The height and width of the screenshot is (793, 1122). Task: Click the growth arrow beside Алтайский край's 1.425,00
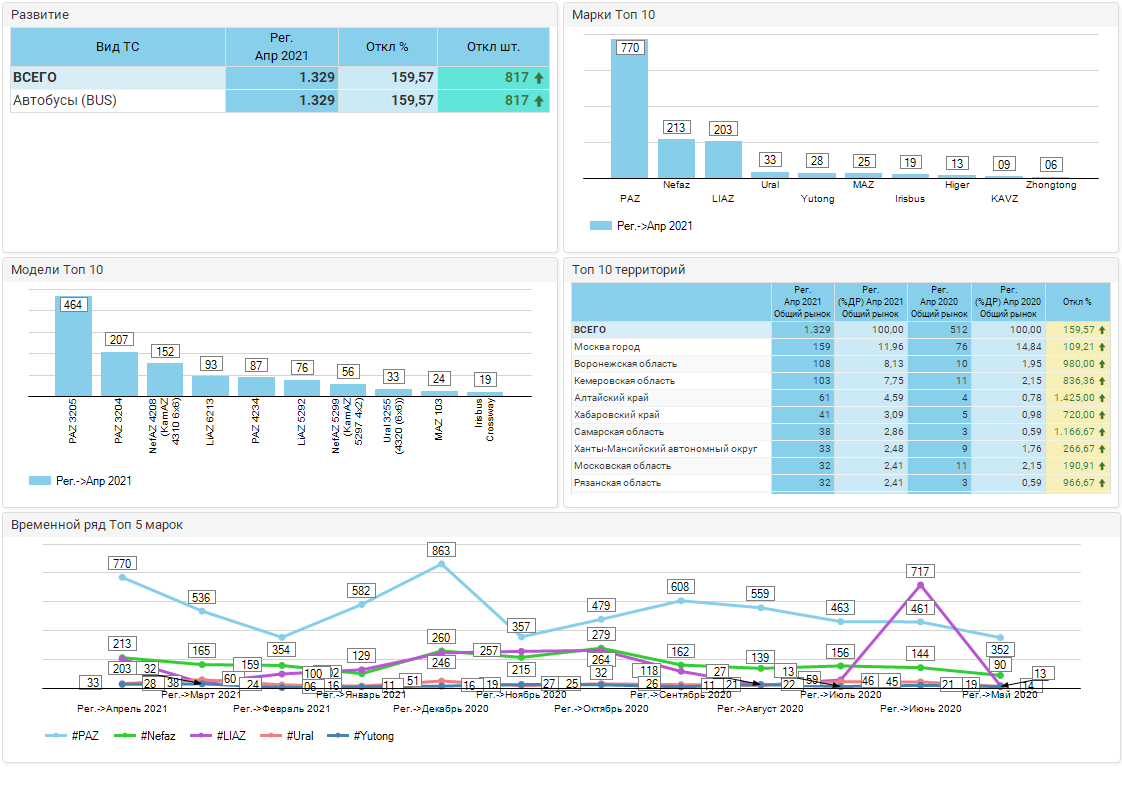1102,398
